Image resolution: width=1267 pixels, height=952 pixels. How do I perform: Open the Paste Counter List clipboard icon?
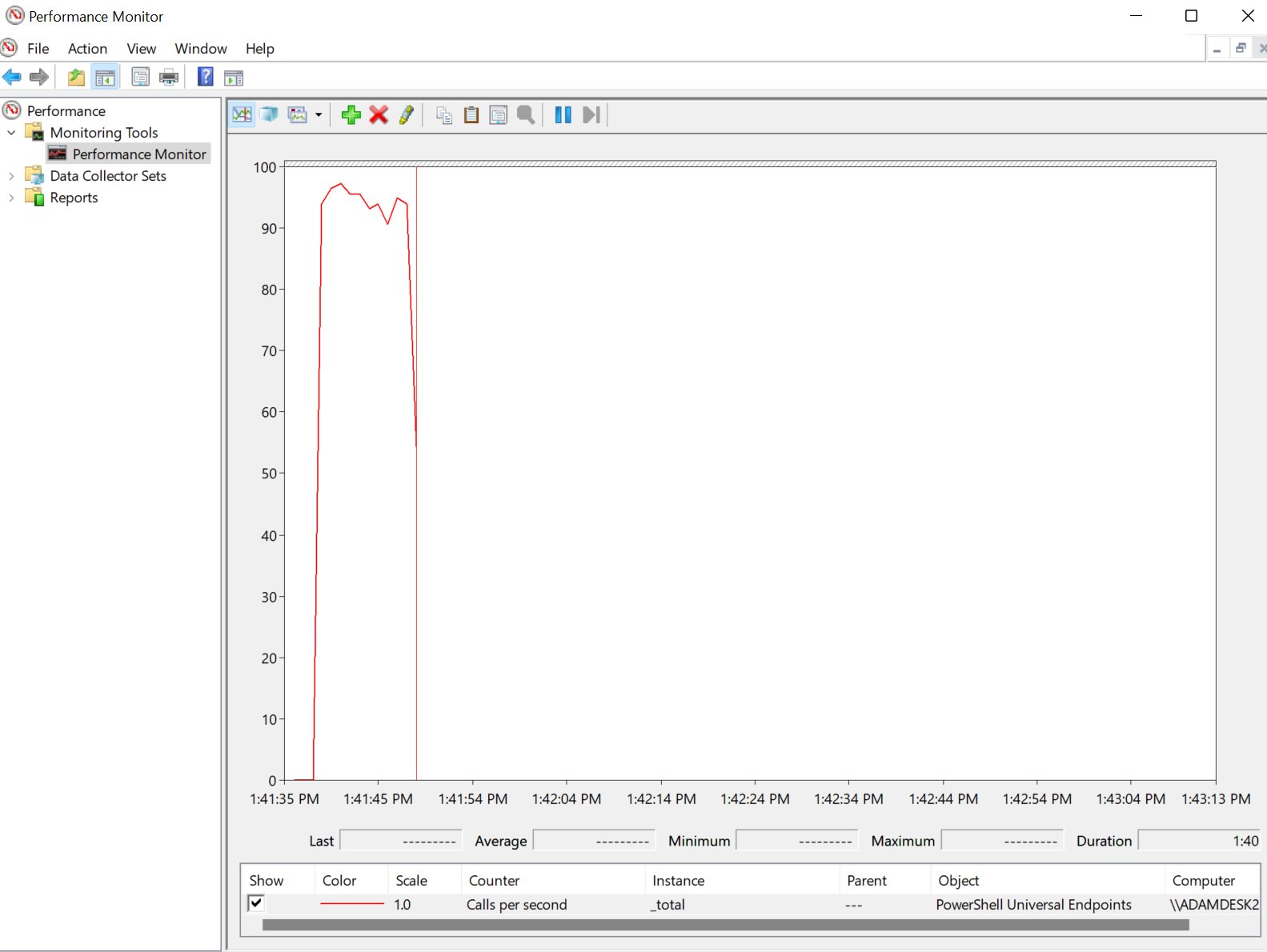click(x=471, y=115)
